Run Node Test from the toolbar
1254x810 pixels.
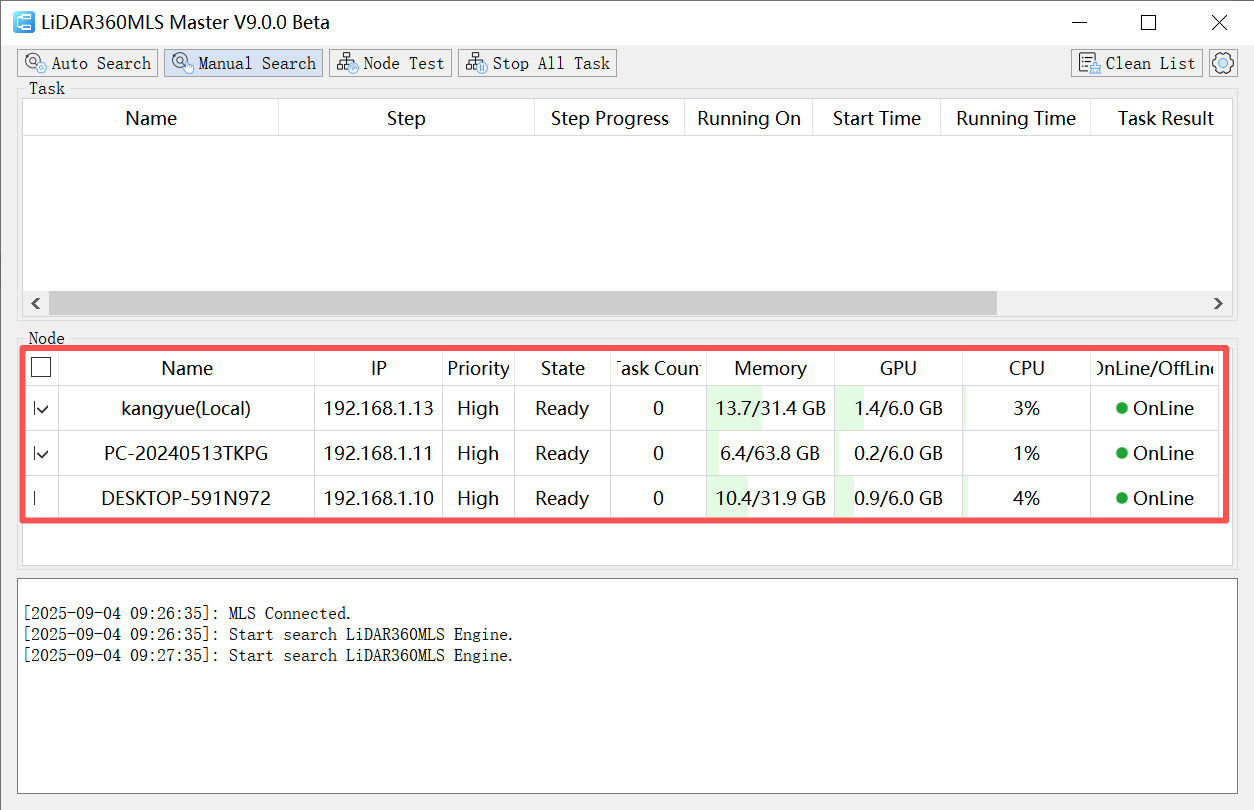pos(391,63)
